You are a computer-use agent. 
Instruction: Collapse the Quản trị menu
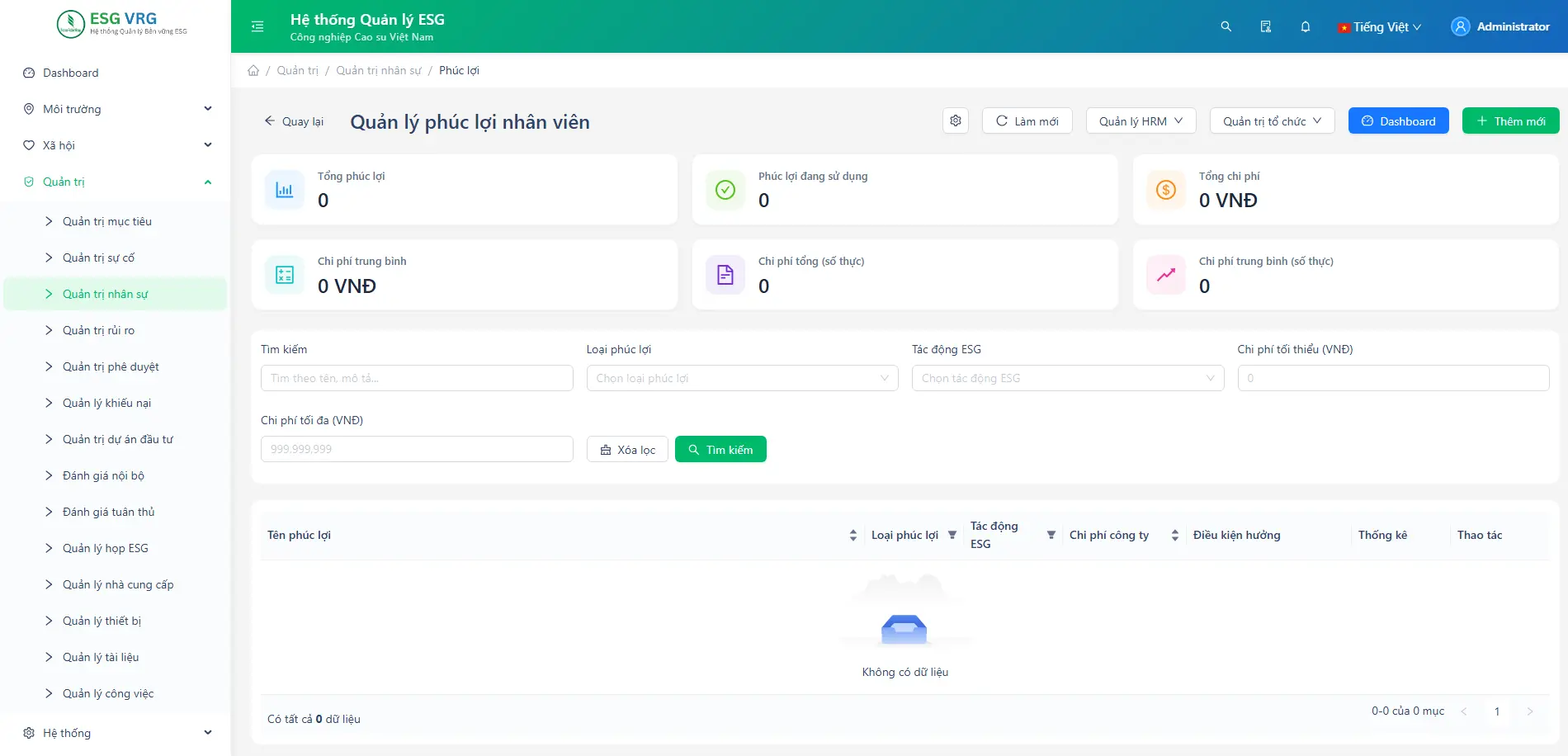tap(208, 182)
